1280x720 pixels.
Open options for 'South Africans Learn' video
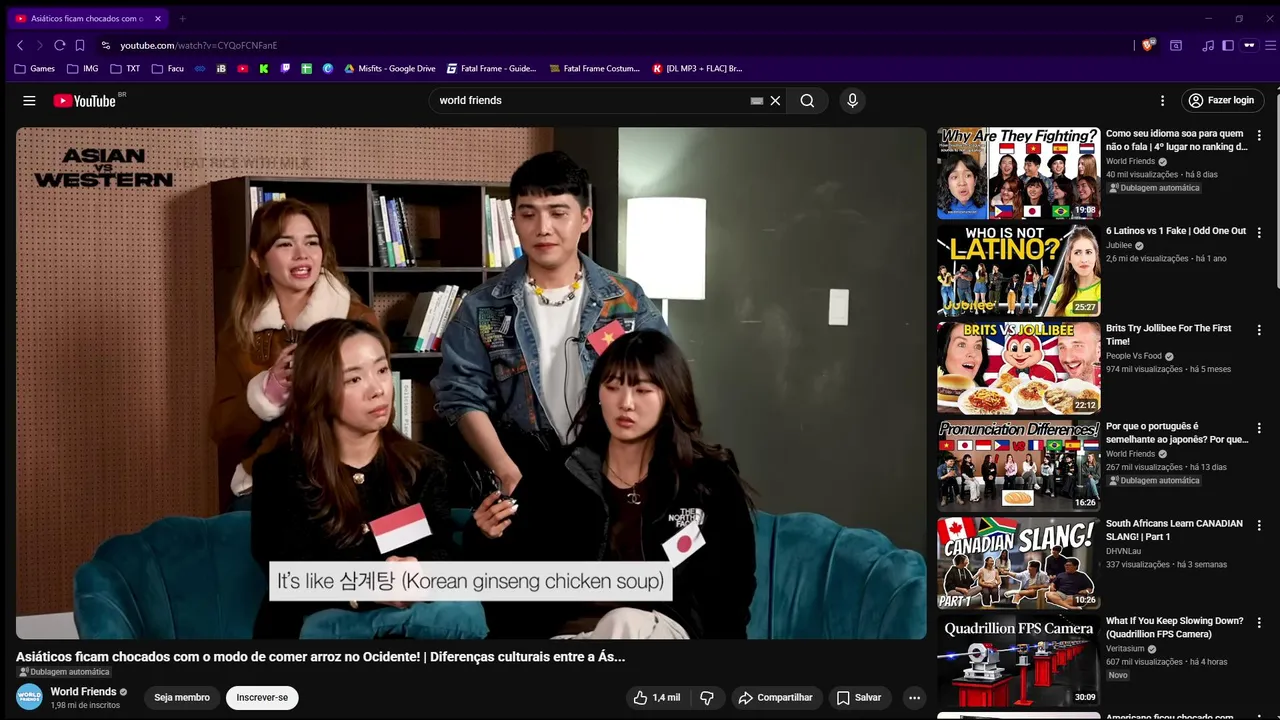pos(1259,525)
